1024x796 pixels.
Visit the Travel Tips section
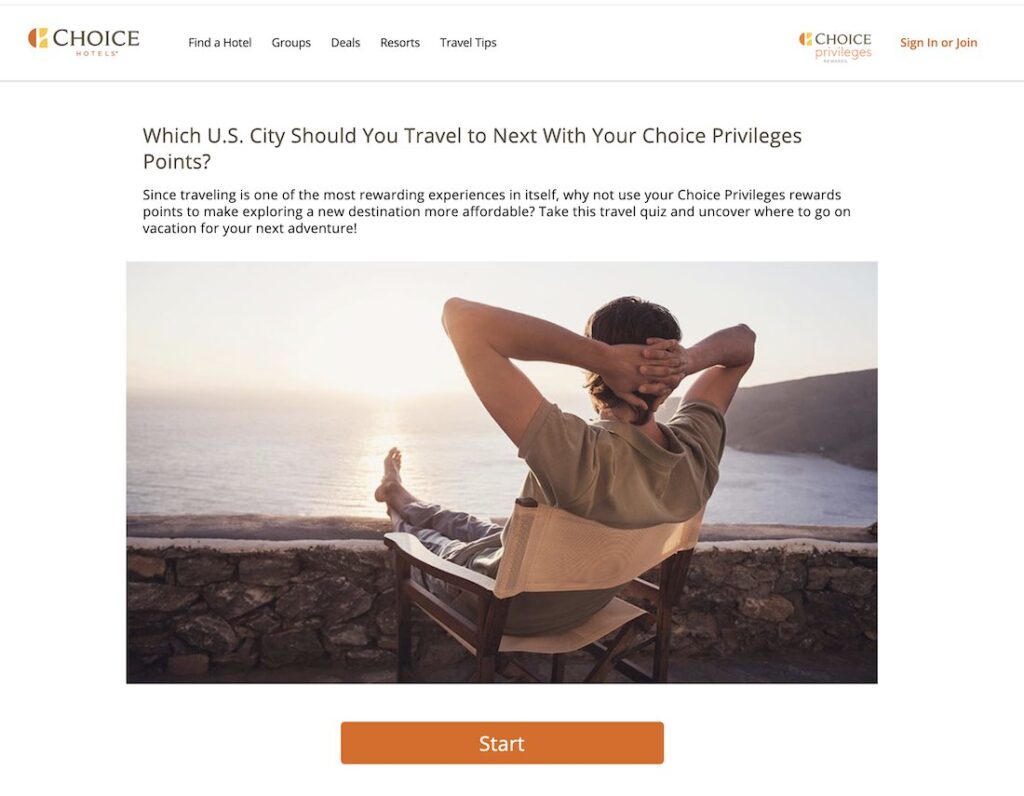(468, 42)
